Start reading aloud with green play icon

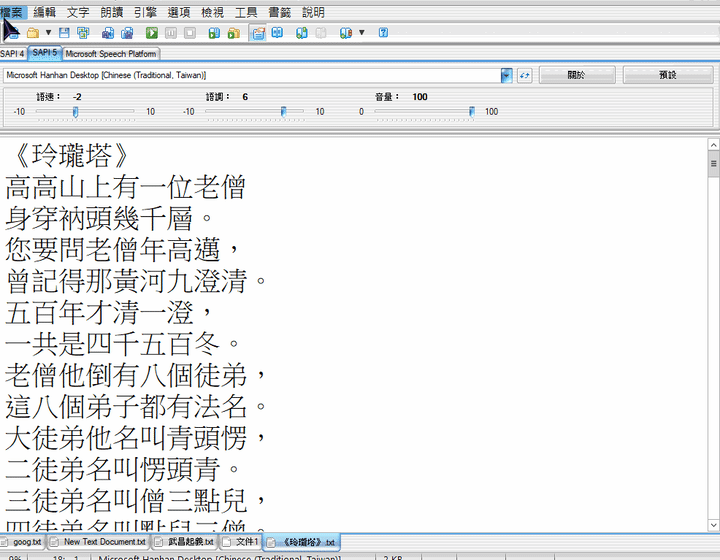click(152, 33)
